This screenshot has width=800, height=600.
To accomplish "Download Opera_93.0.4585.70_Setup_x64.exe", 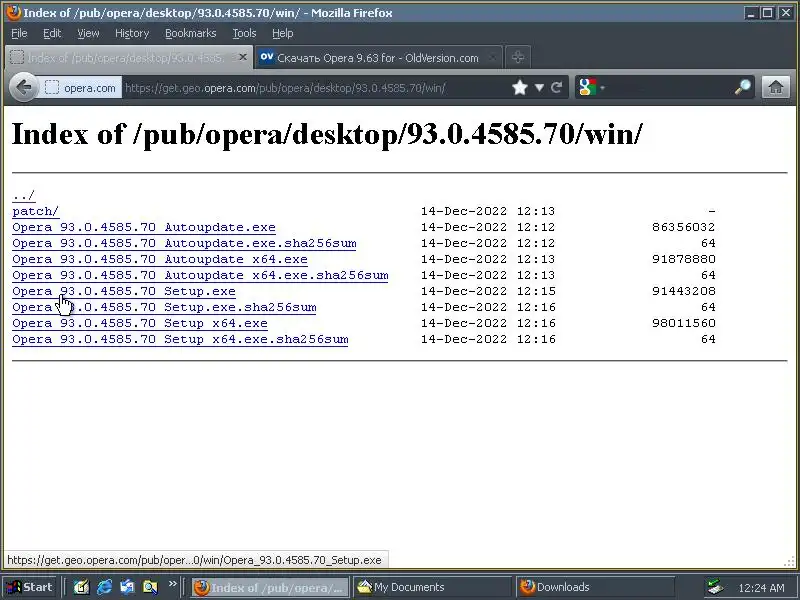I will tap(140, 323).
